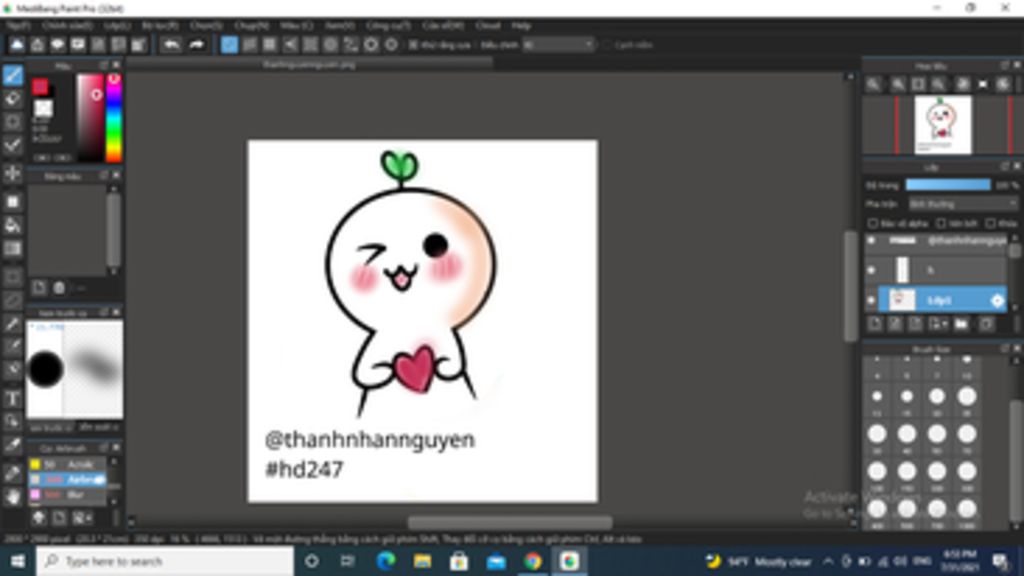Select the Magic Wand tool

pos(12,324)
